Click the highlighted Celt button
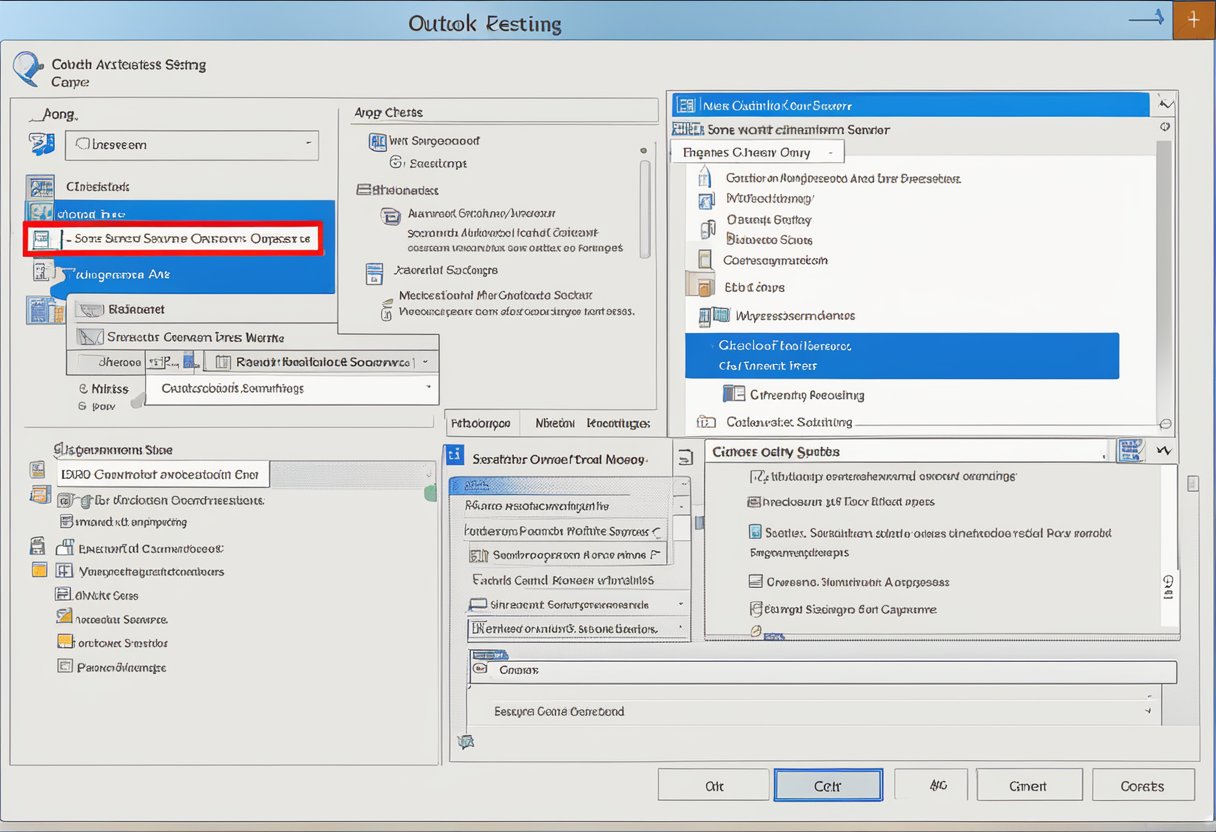The image size is (1216, 832). [828, 786]
